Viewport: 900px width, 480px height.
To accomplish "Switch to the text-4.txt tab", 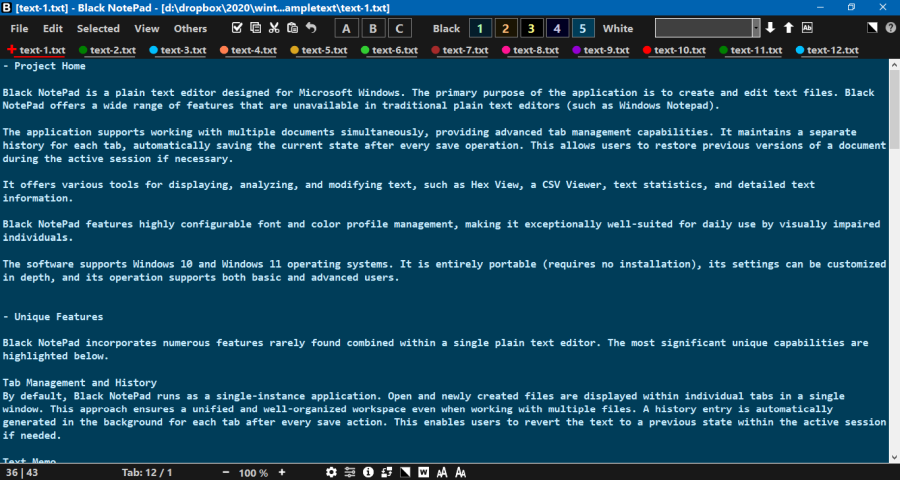I will [248, 50].
